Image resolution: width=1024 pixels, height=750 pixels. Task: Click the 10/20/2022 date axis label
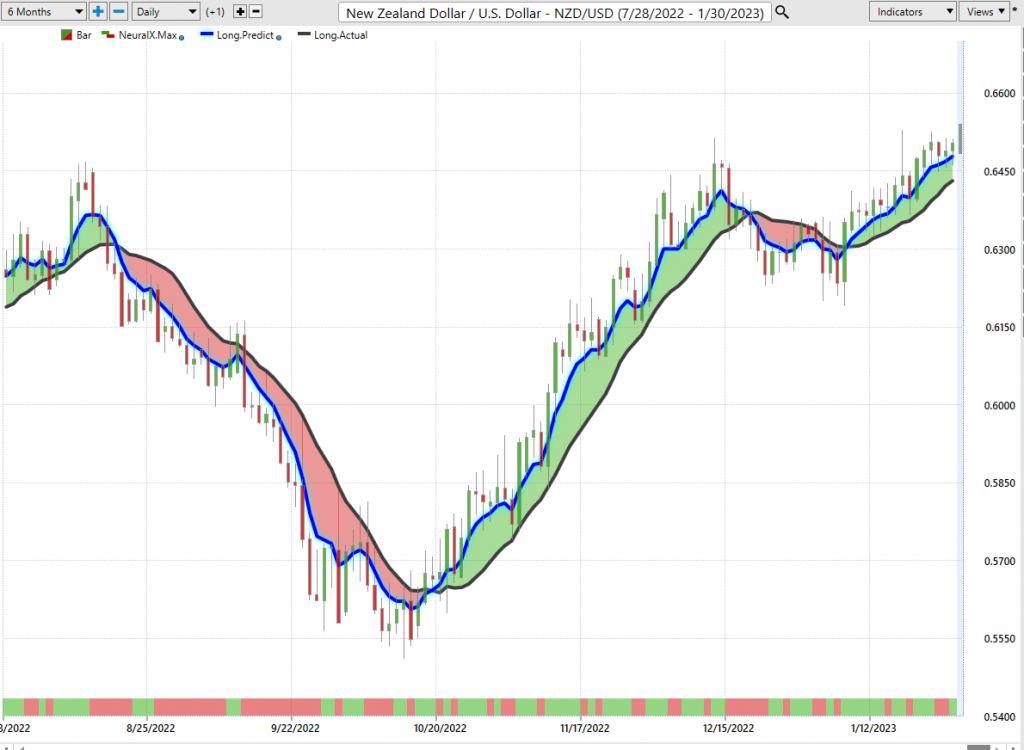pyautogui.click(x=440, y=728)
